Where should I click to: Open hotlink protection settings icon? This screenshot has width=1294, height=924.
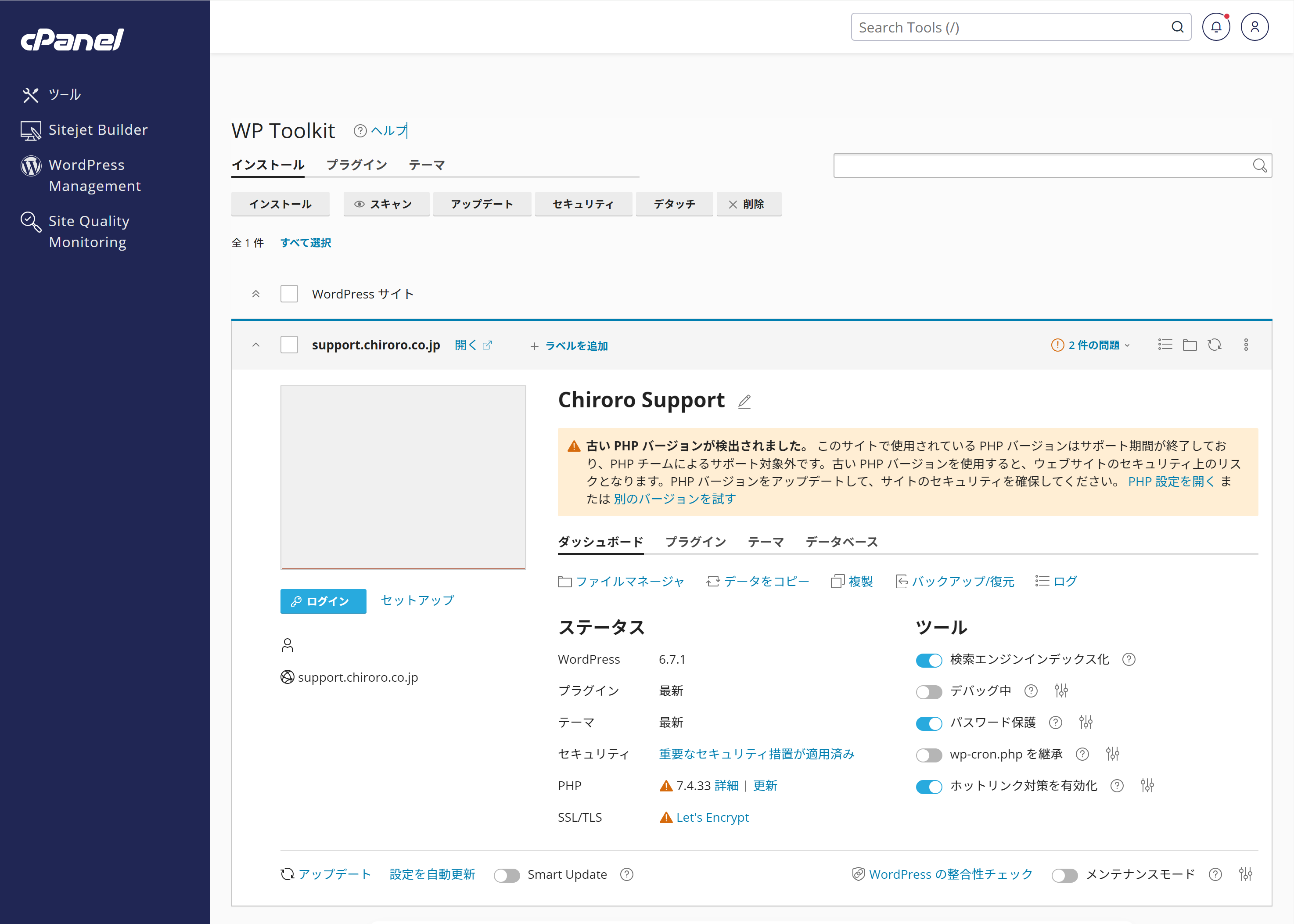point(1147,786)
